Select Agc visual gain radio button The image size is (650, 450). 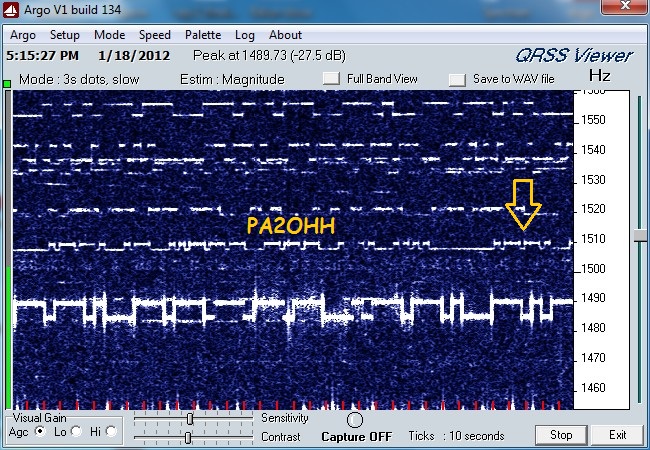(41, 432)
